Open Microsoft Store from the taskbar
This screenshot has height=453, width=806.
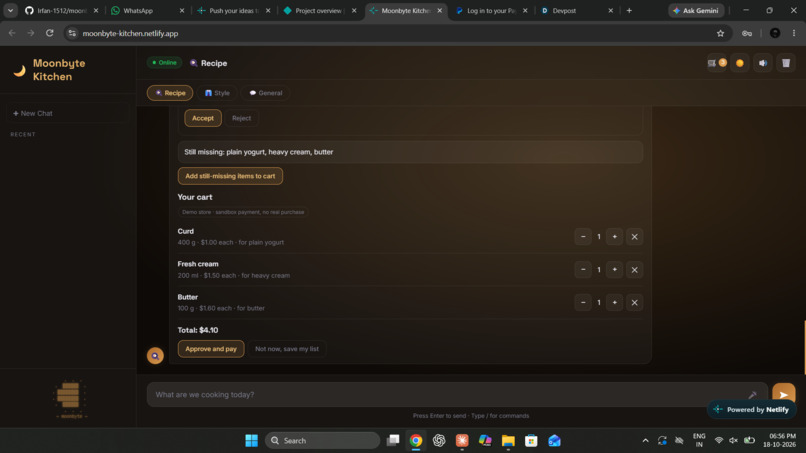tap(532, 441)
